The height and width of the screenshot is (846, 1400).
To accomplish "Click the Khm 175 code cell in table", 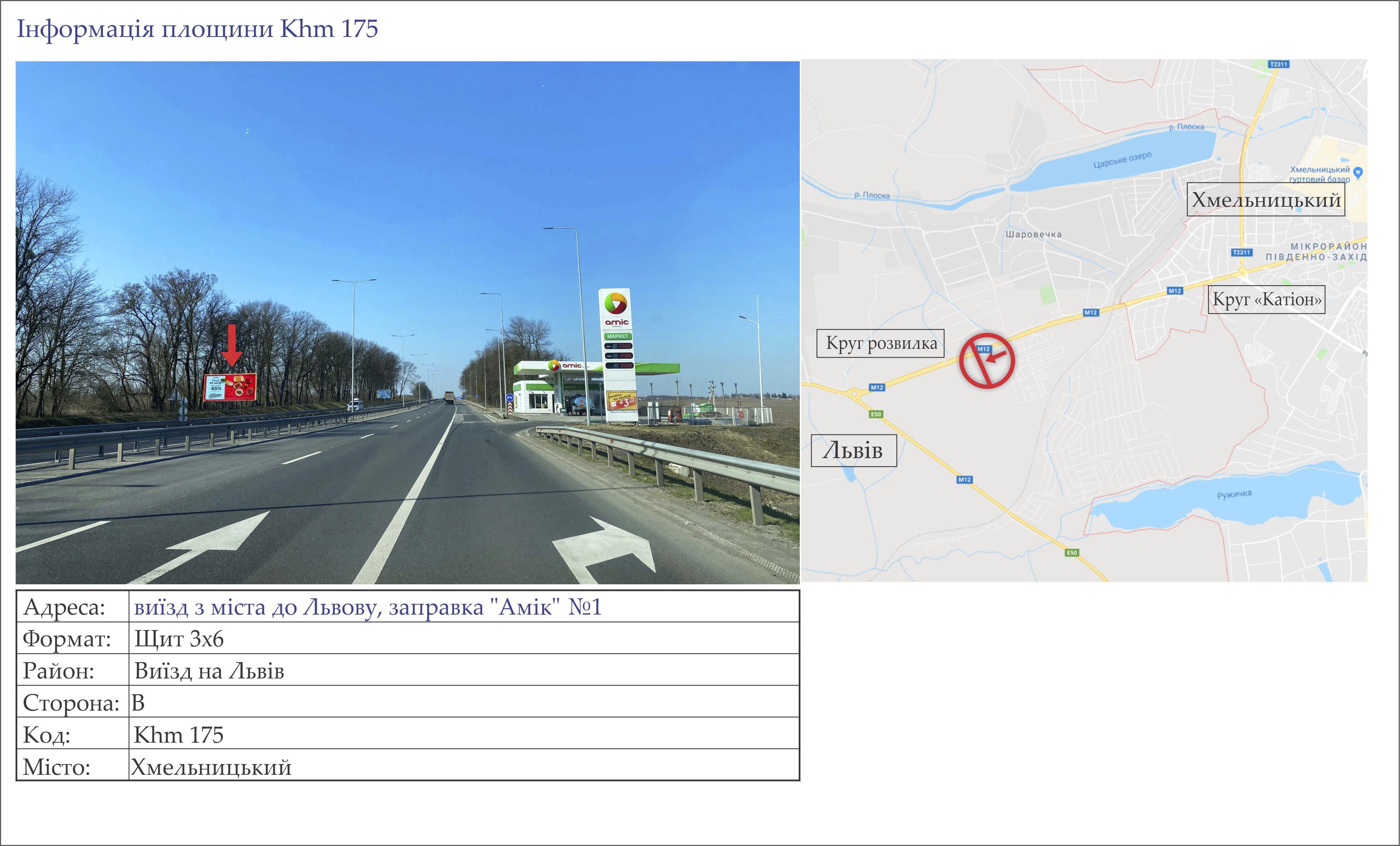I will [x=179, y=735].
